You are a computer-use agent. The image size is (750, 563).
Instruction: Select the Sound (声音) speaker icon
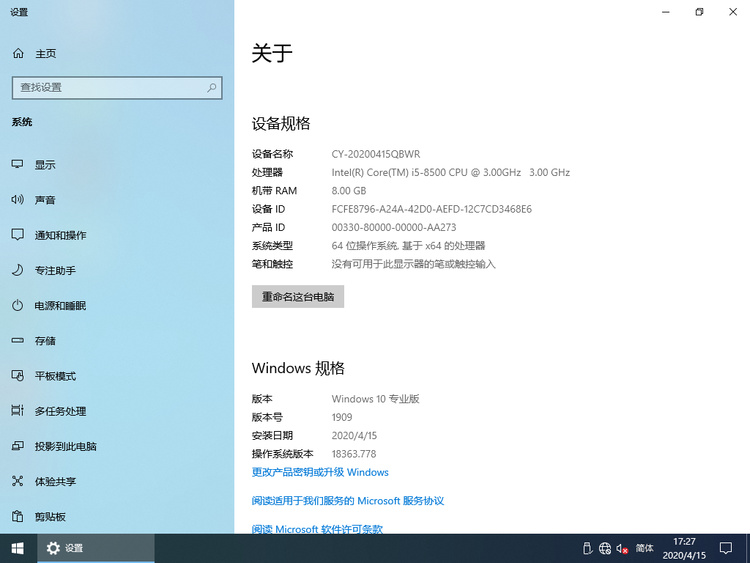pos(17,200)
